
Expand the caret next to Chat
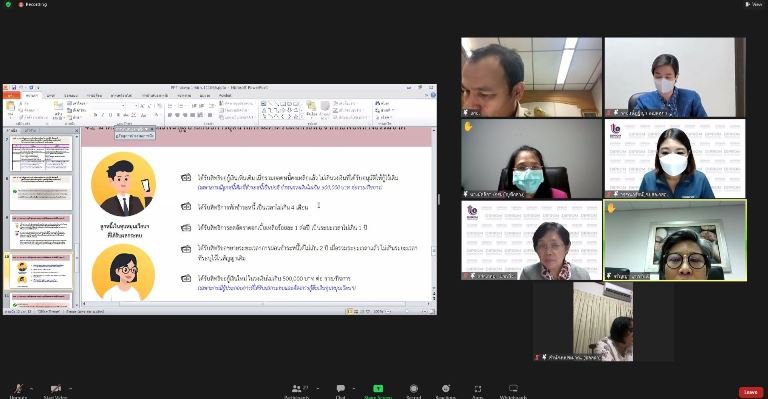coord(354,389)
